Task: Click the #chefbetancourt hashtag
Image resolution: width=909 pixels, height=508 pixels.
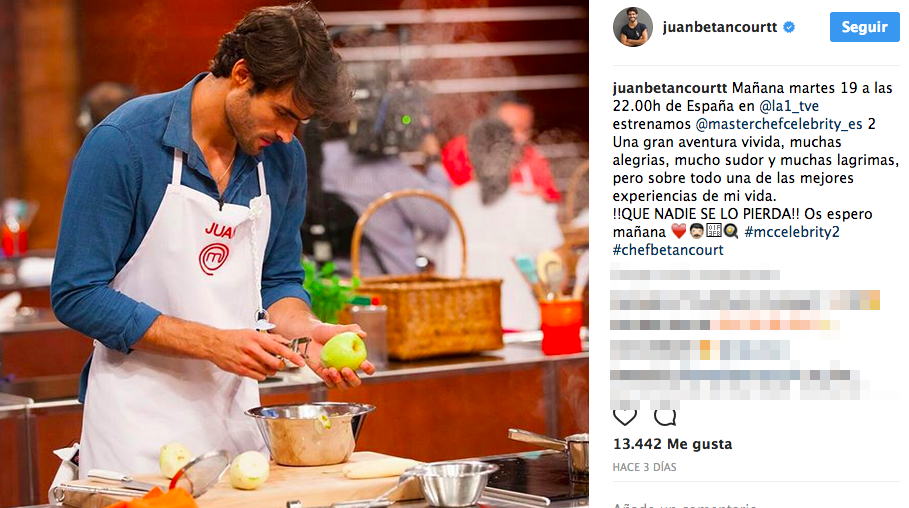Action: click(x=668, y=250)
